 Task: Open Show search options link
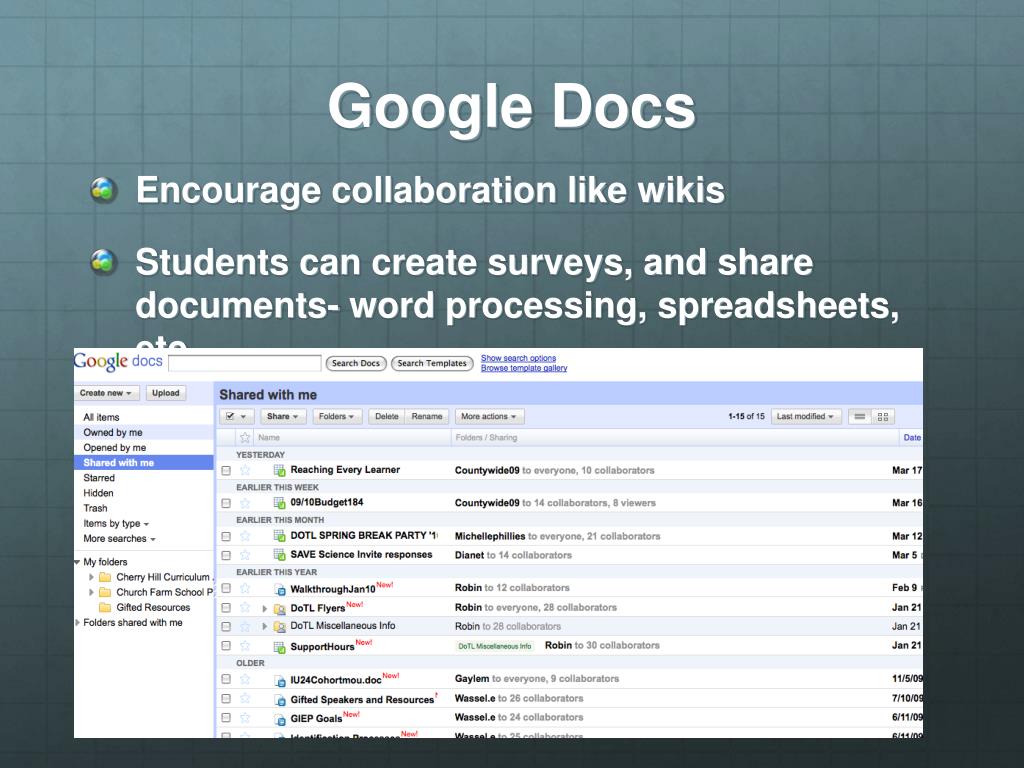[519, 358]
